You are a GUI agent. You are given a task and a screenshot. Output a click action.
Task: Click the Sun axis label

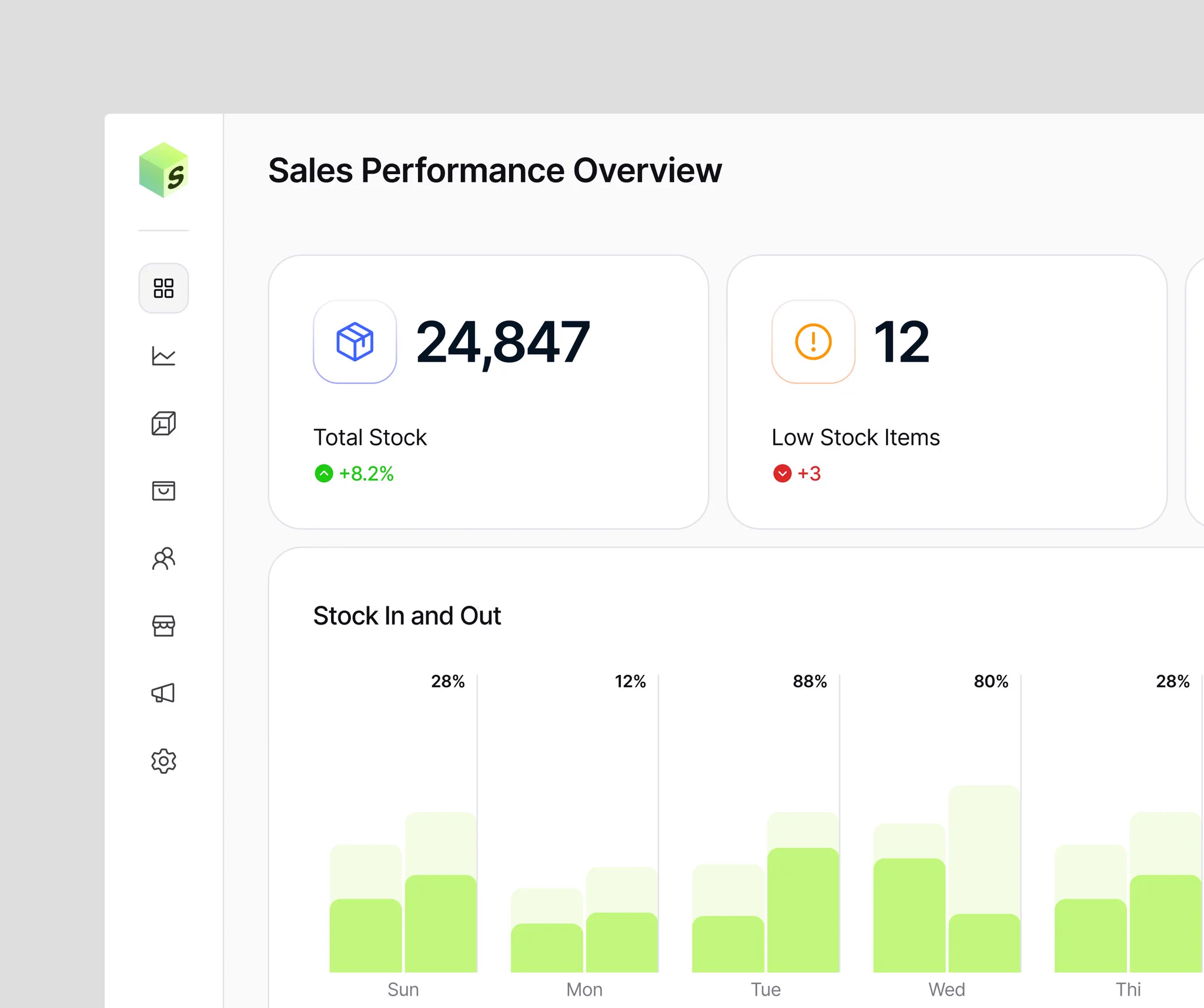click(x=403, y=989)
